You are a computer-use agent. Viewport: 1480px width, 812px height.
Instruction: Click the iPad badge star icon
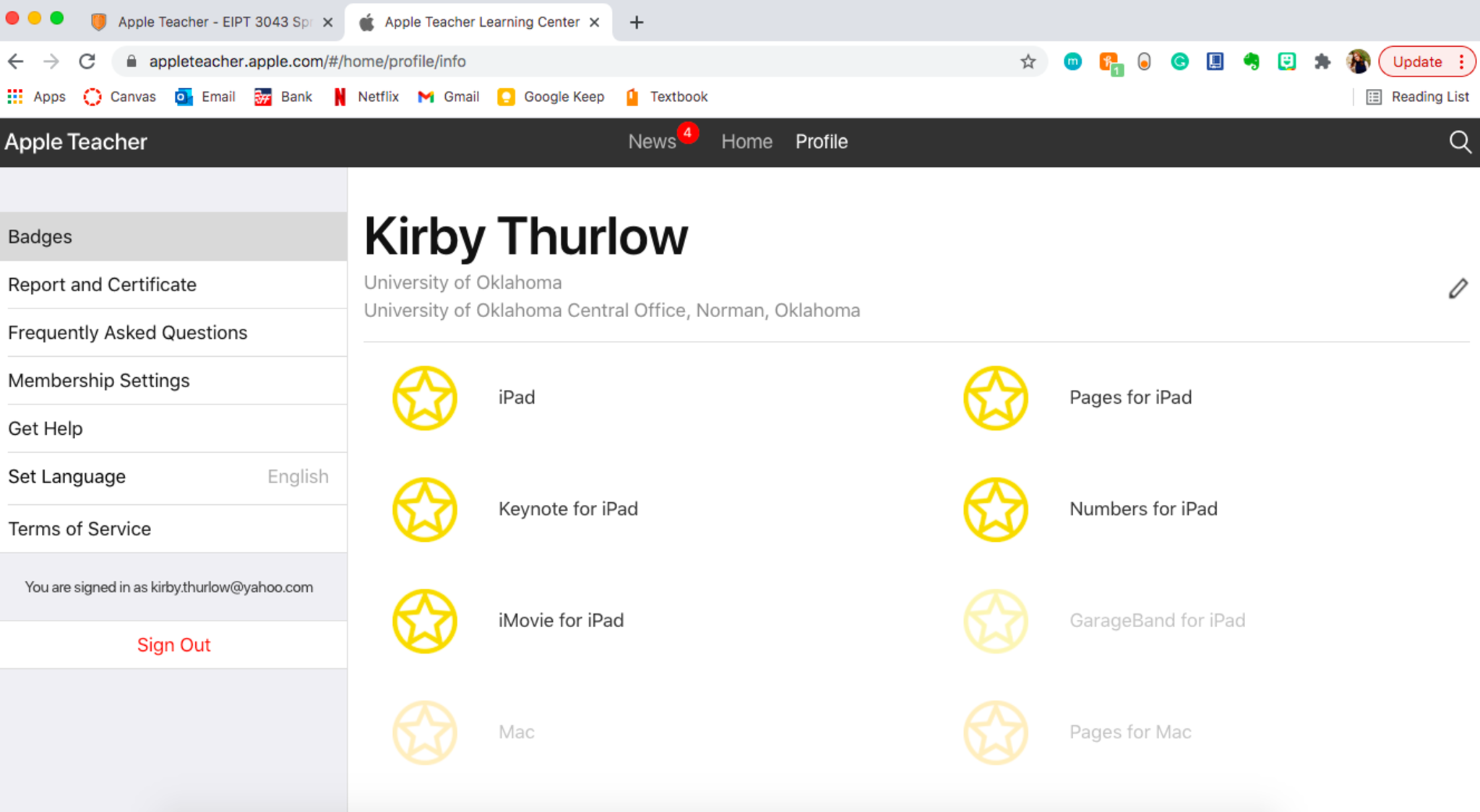tap(424, 397)
